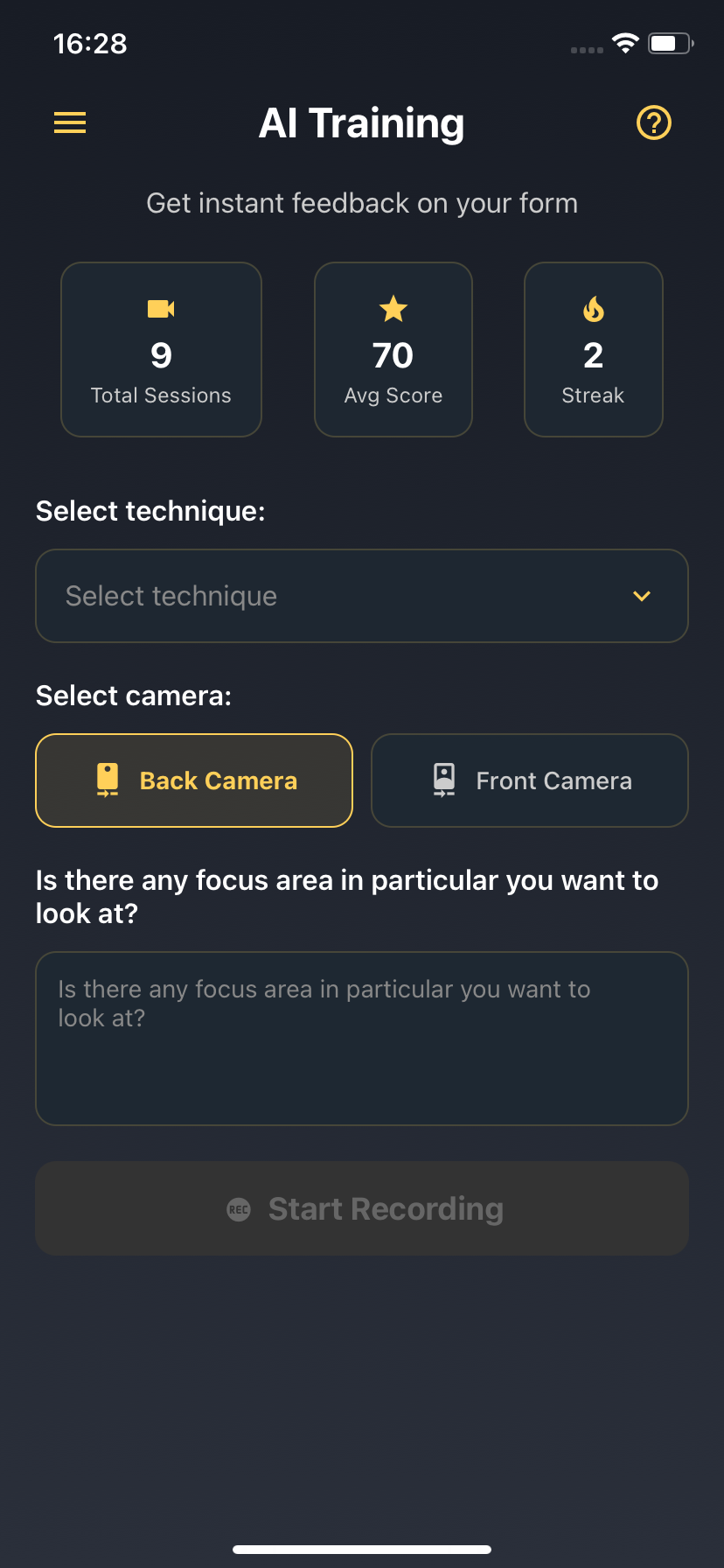Click the battery indicator in the status bar

pyautogui.click(x=670, y=42)
